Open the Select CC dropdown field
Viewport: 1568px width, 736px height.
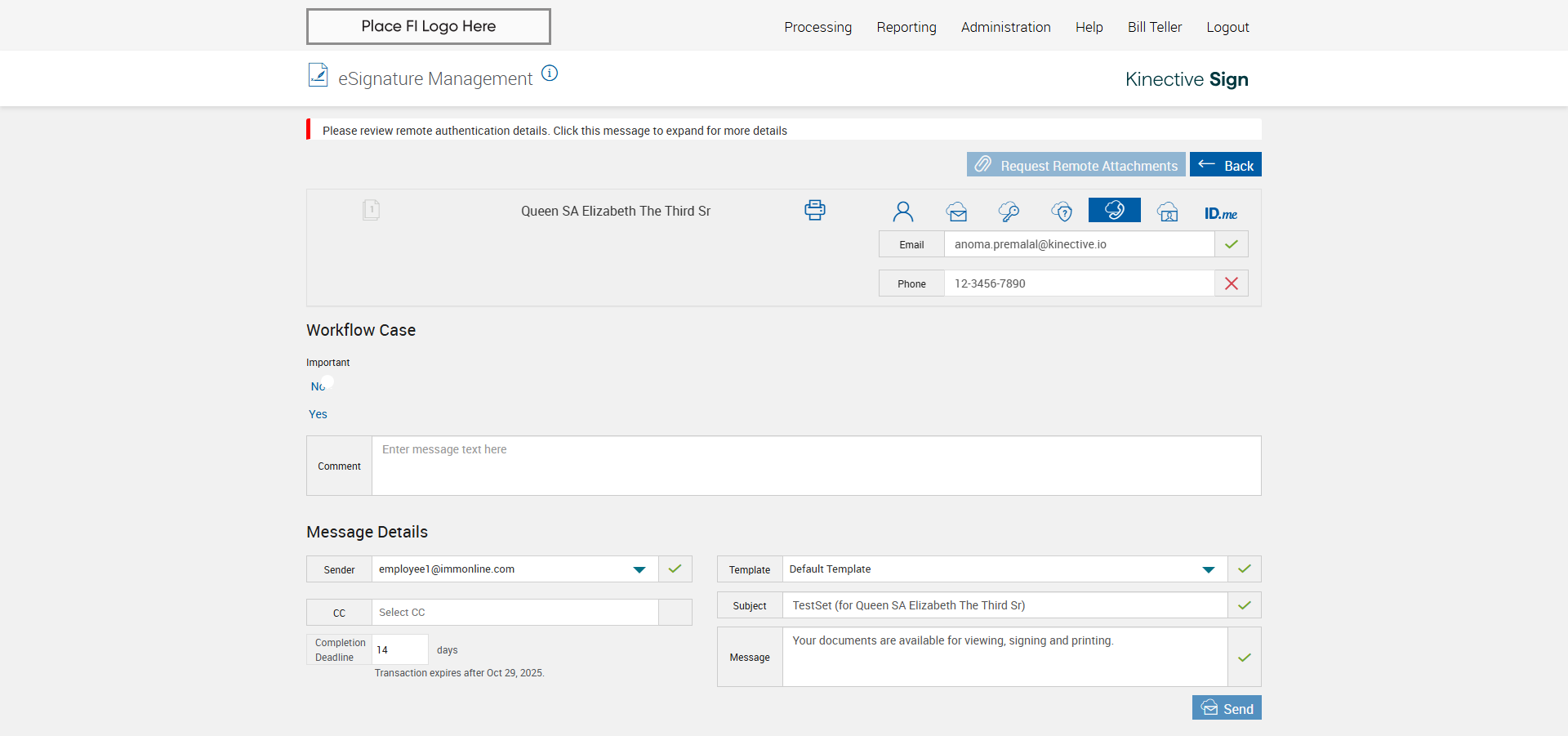point(514,613)
